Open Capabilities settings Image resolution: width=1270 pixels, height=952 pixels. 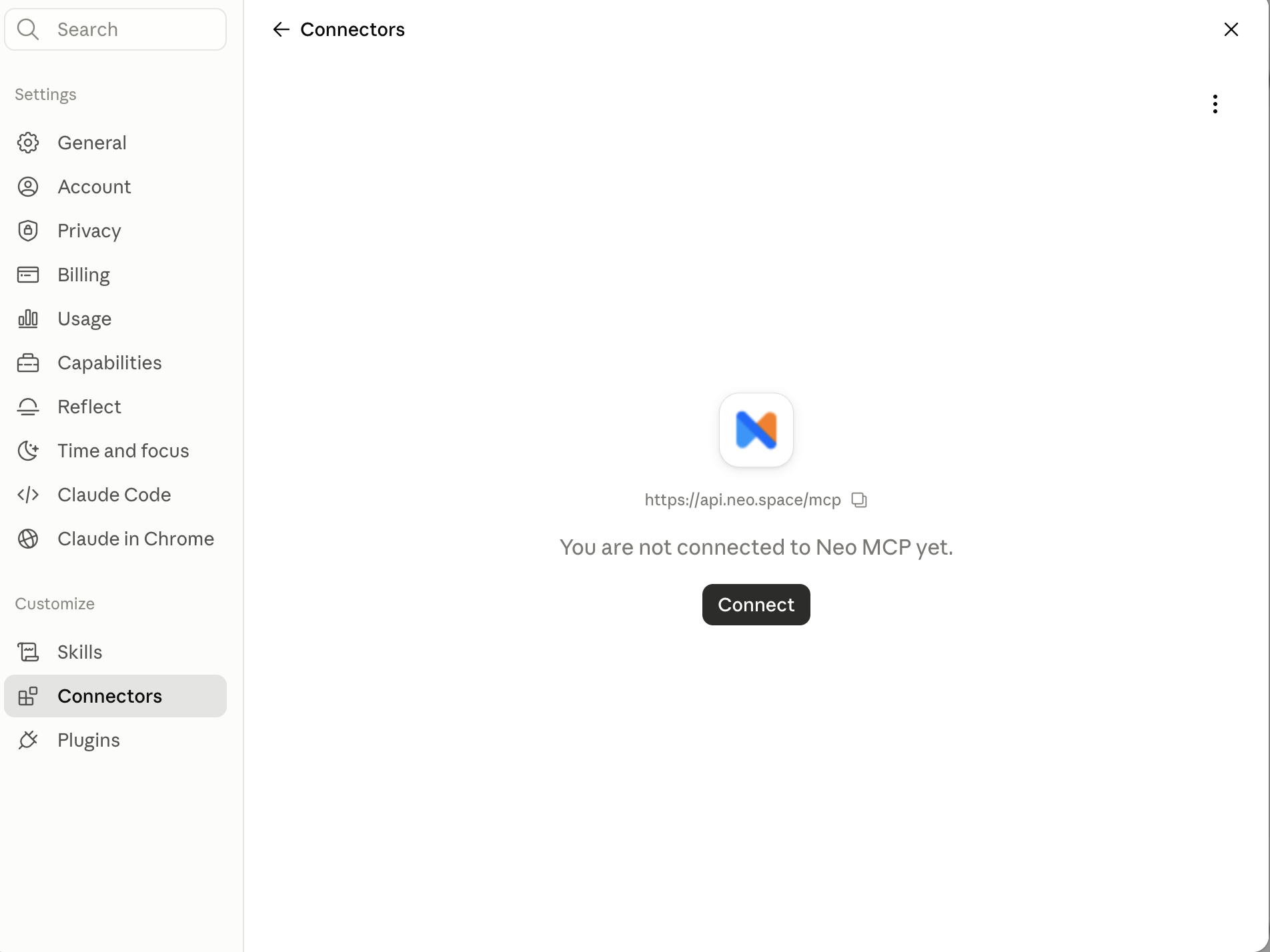click(x=115, y=363)
